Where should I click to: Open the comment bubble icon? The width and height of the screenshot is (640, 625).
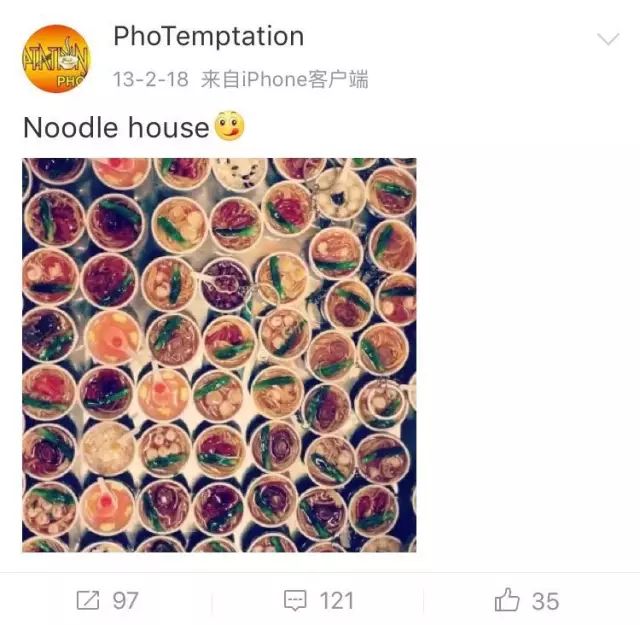(295, 600)
